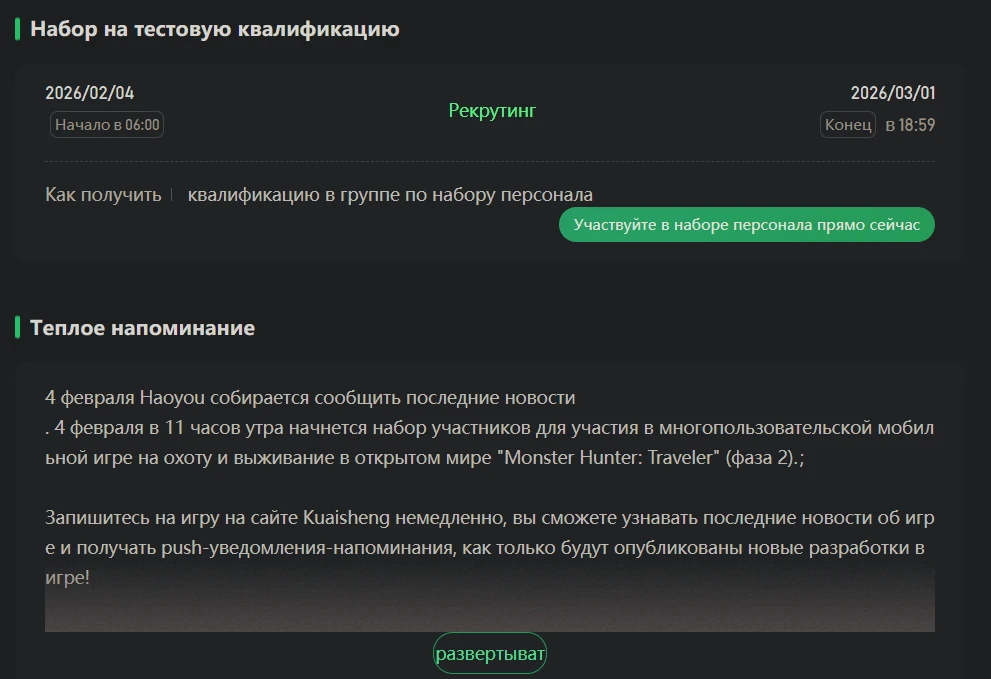Click the green join recruitment button
The width and height of the screenshot is (991, 679).
click(x=746, y=225)
